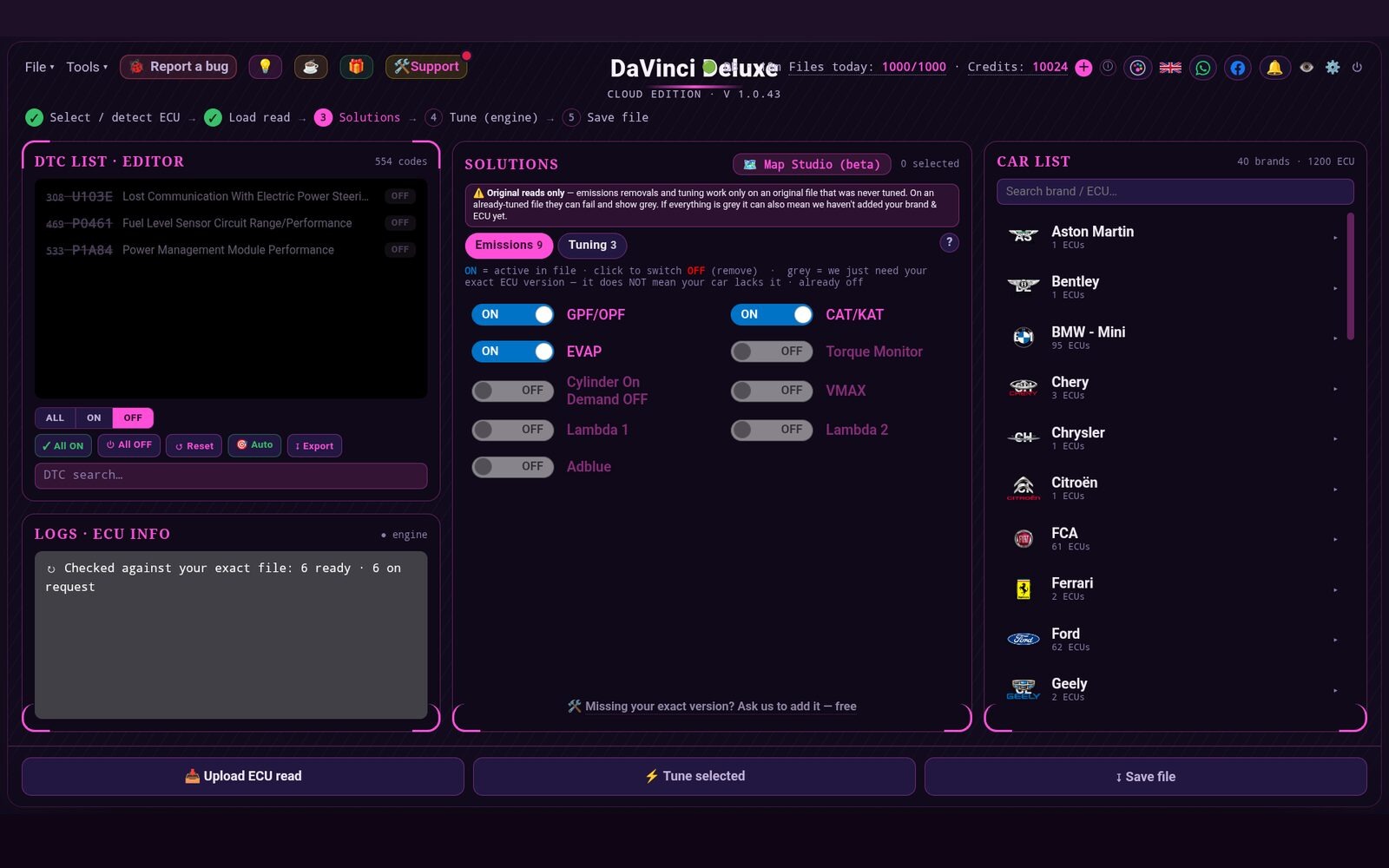Click Report a bug button
The image size is (1389, 868).
(178, 67)
